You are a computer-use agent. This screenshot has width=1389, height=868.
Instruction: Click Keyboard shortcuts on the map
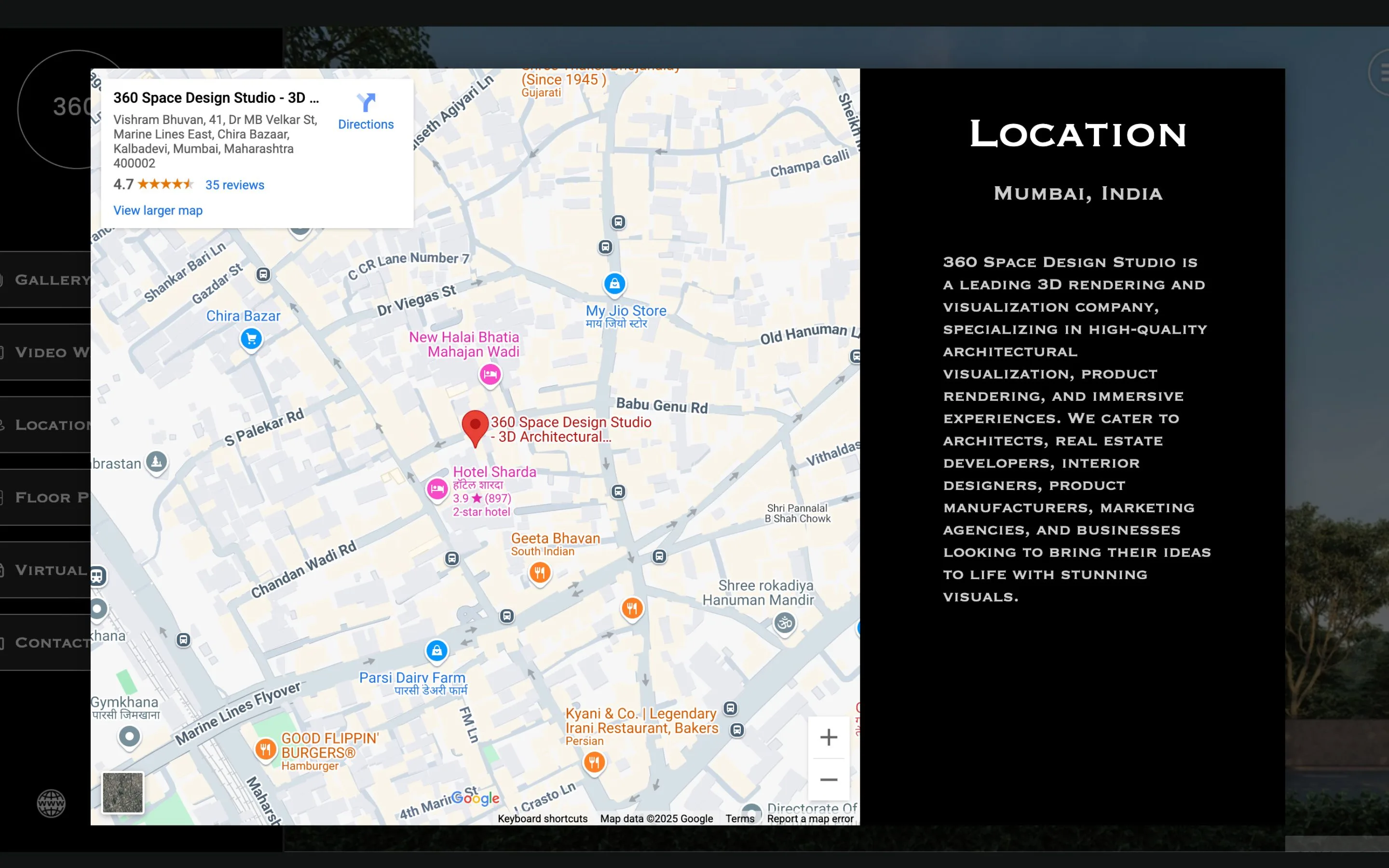point(543,819)
